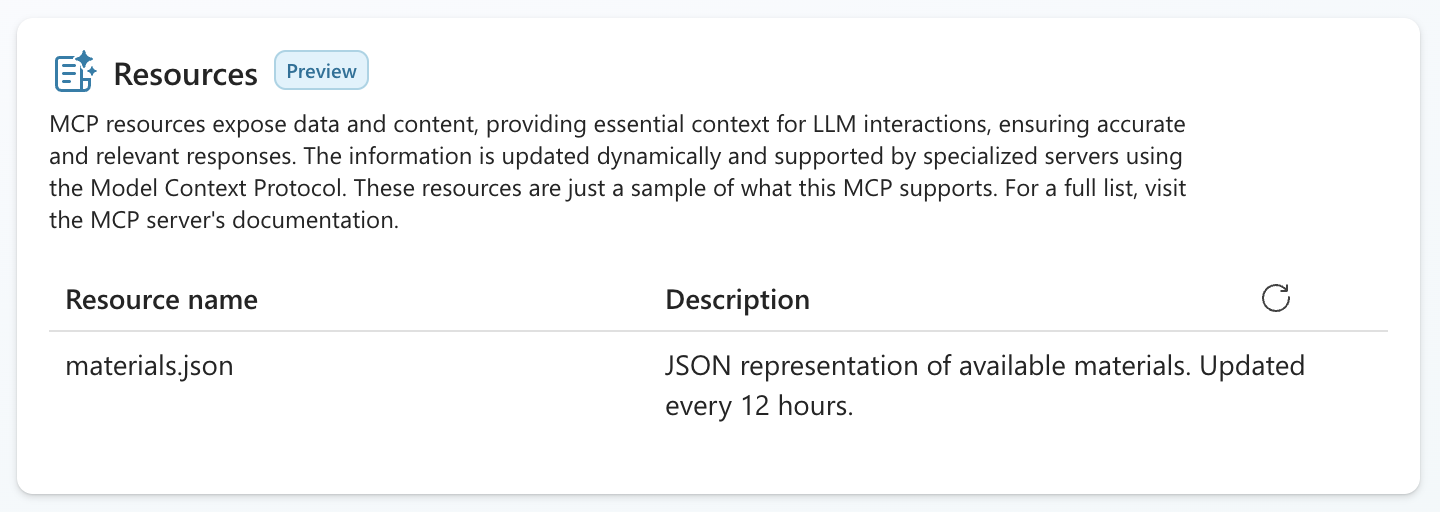Click the Resources sparkle document icon
Image resolution: width=1440 pixels, height=512 pixels.
(74, 72)
